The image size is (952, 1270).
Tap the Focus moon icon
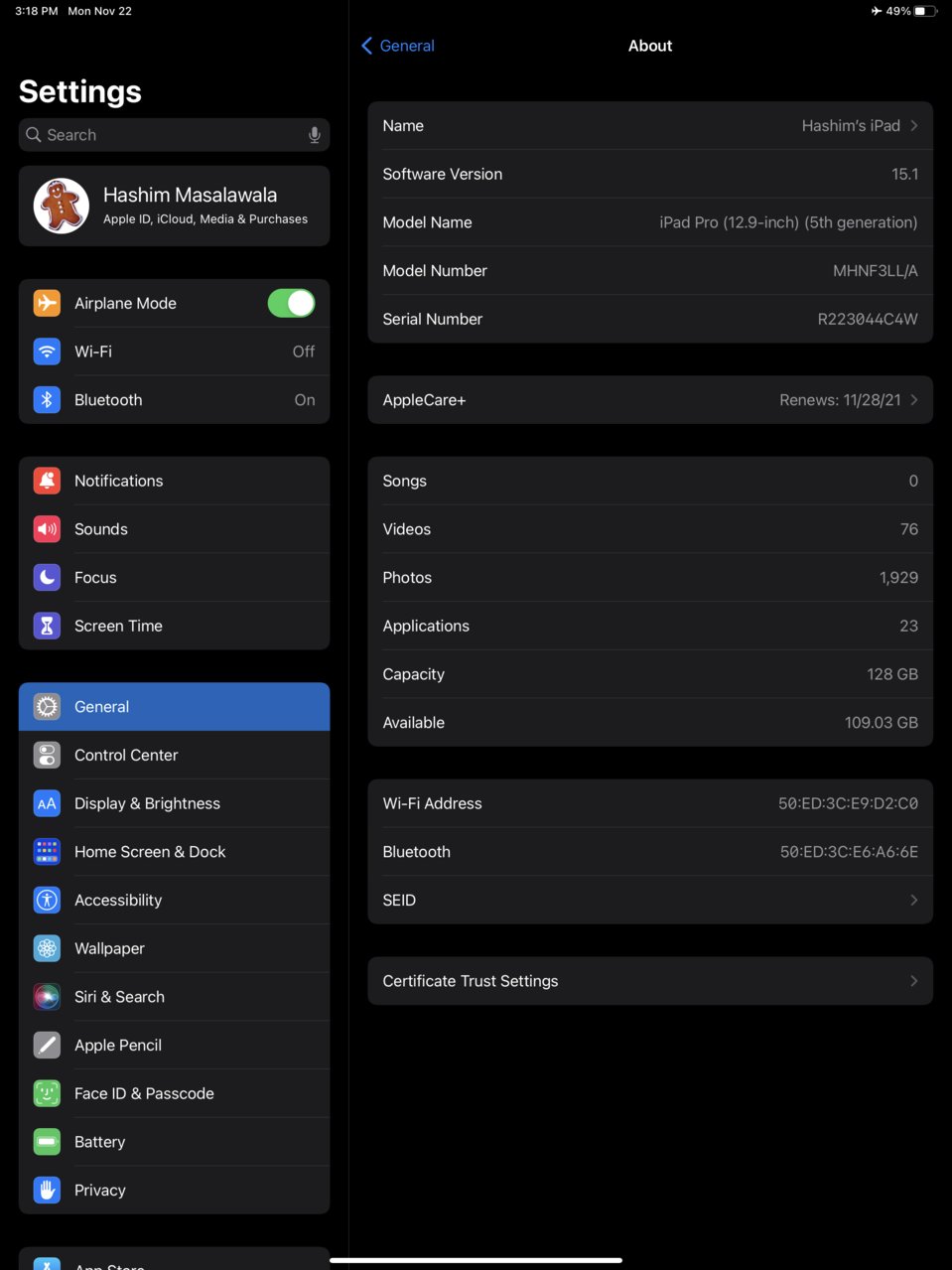point(47,578)
